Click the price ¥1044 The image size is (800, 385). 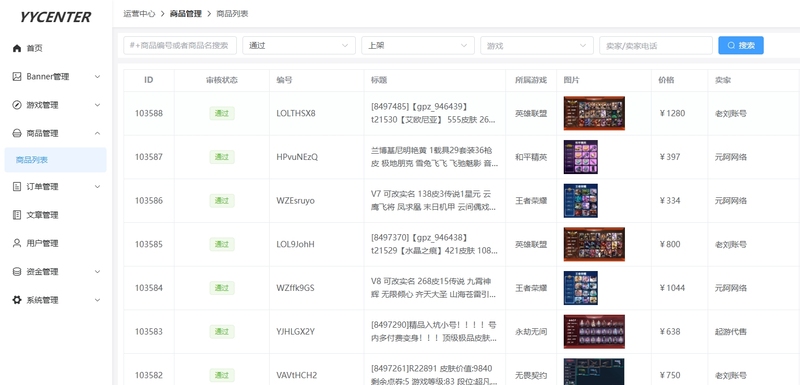point(672,288)
